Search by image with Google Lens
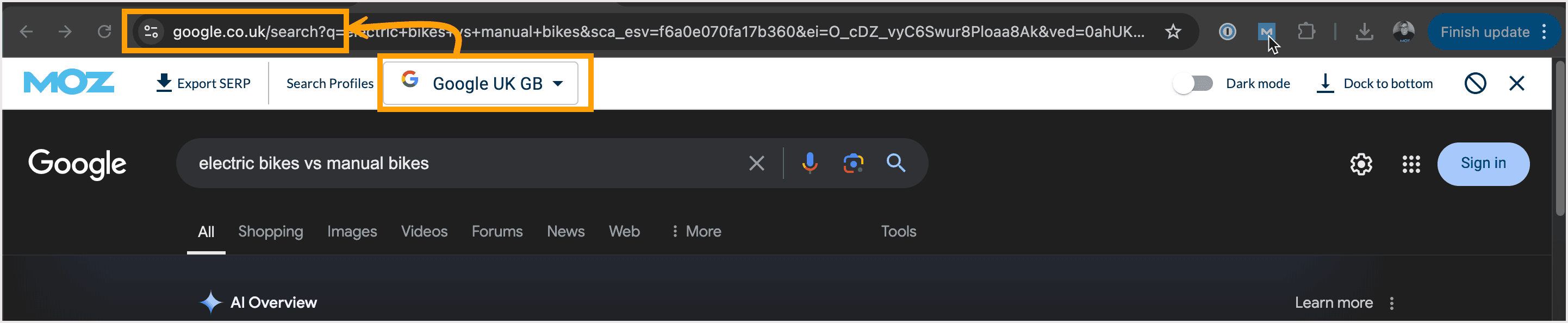The image size is (1568, 323). pyautogui.click(x=853, y=163)
